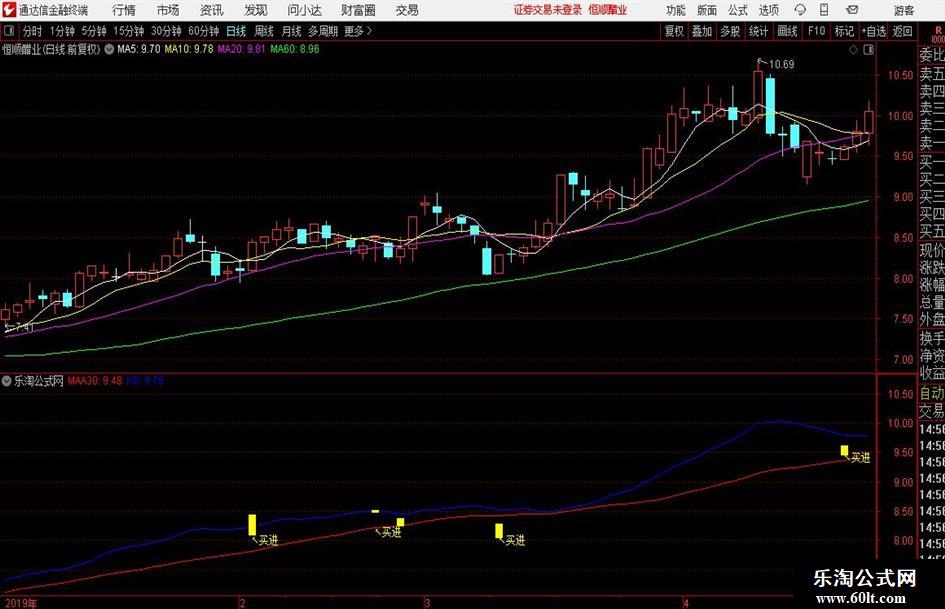Add stock with +自选 button
Viewport: 945px width, 609px height.
(873, 31)
